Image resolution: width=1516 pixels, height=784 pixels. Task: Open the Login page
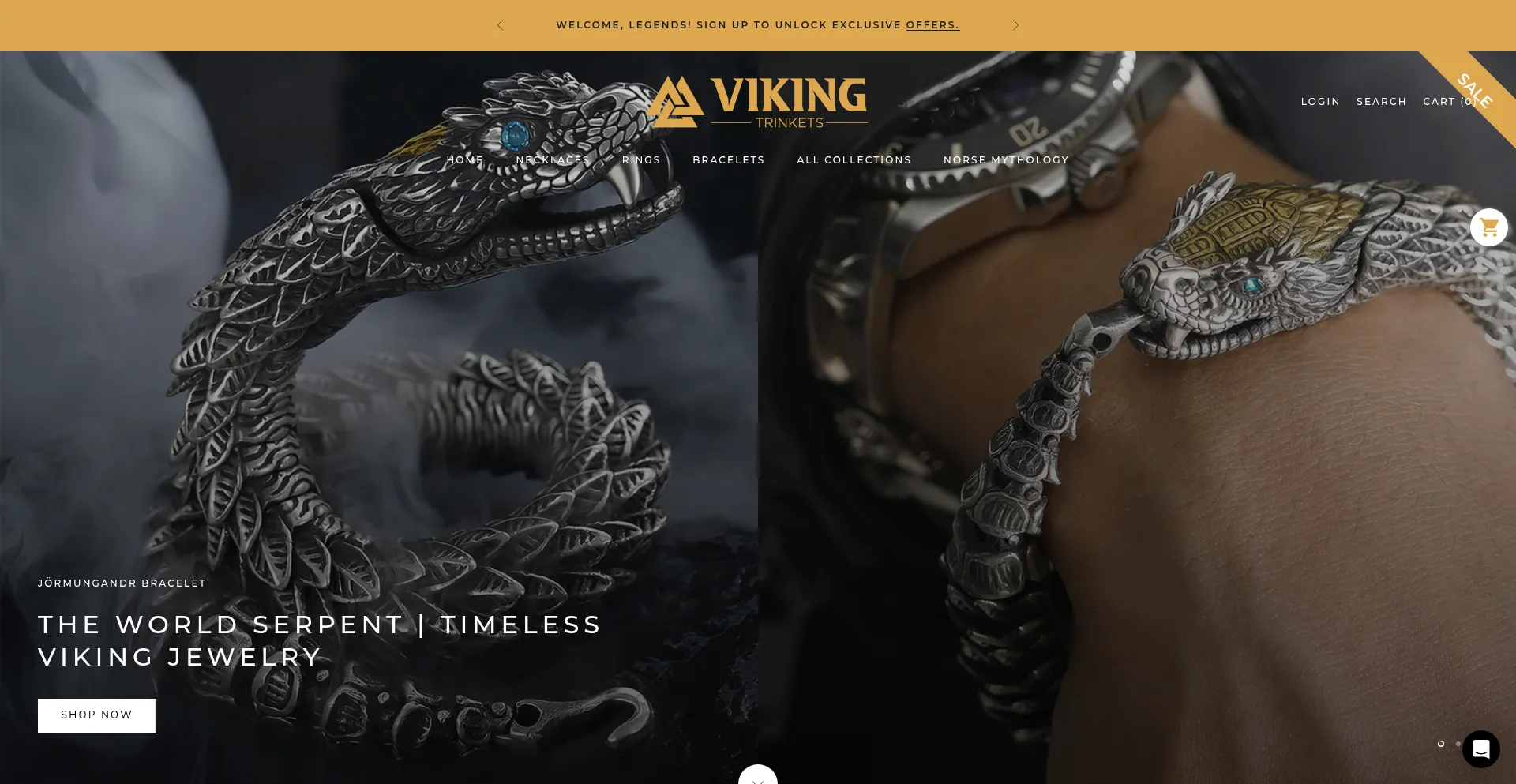pos(1320,102)
